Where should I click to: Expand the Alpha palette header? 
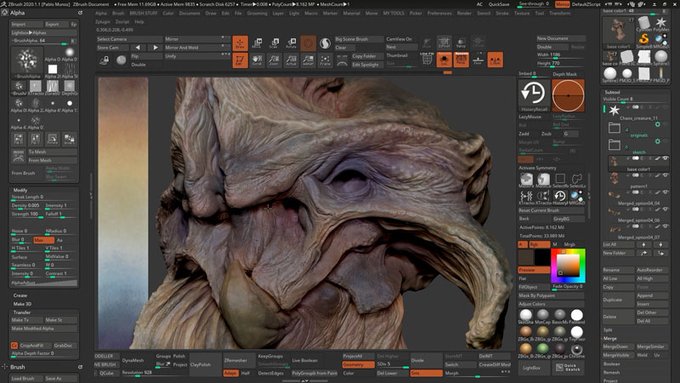(17, 13)
